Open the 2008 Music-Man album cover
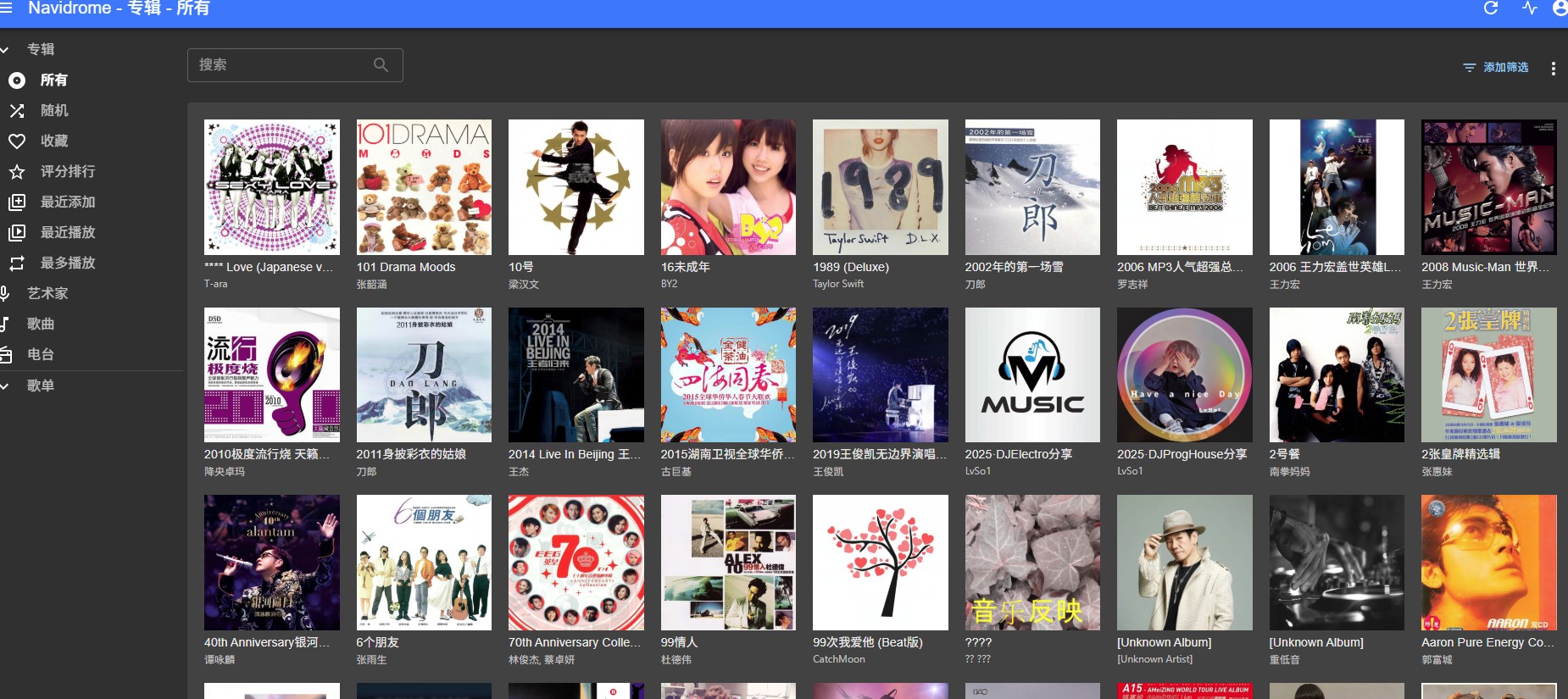This screenshot has height=699, width=1568. (x=1489, y=187)
